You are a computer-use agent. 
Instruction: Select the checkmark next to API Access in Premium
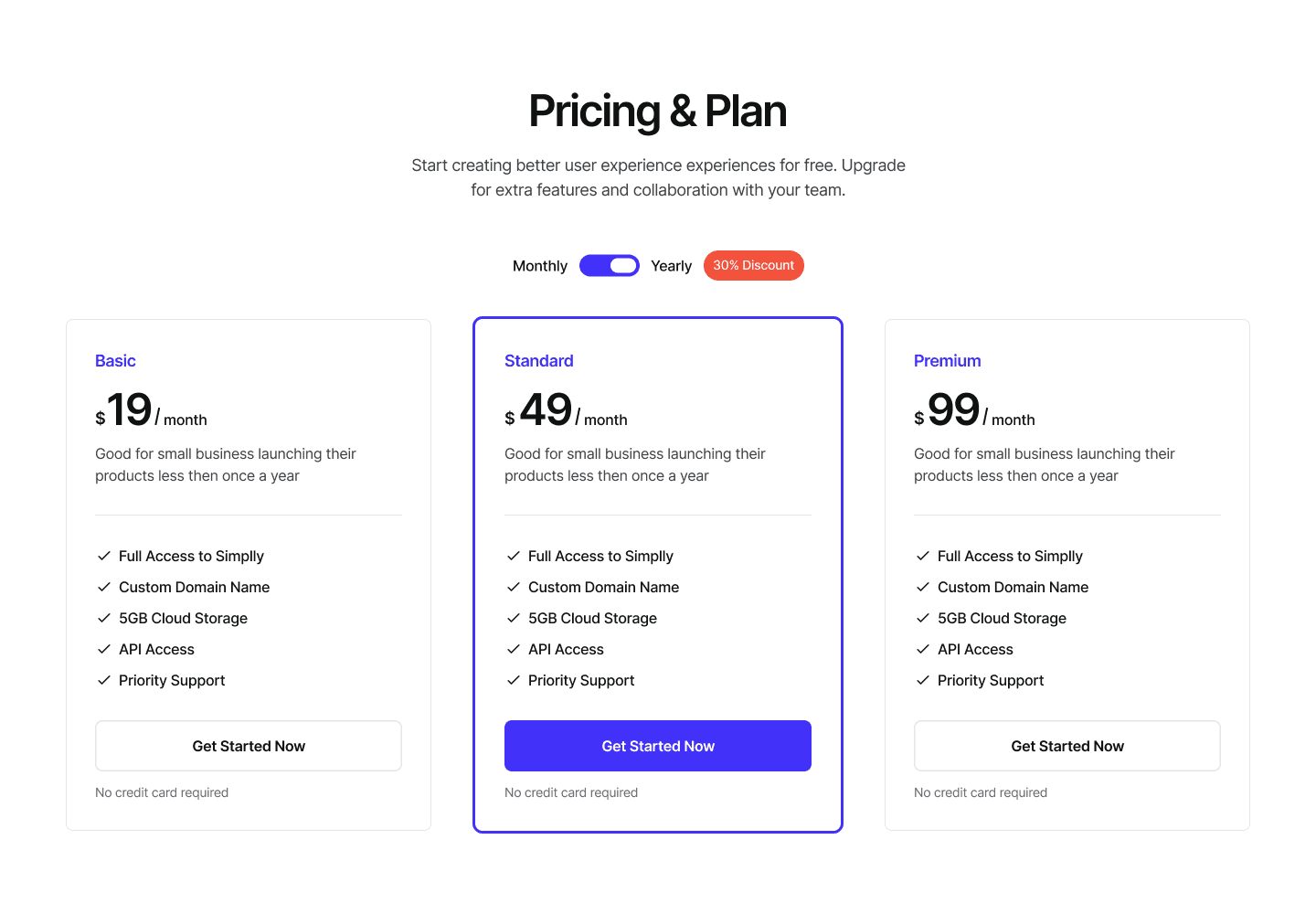coord(921,649)
